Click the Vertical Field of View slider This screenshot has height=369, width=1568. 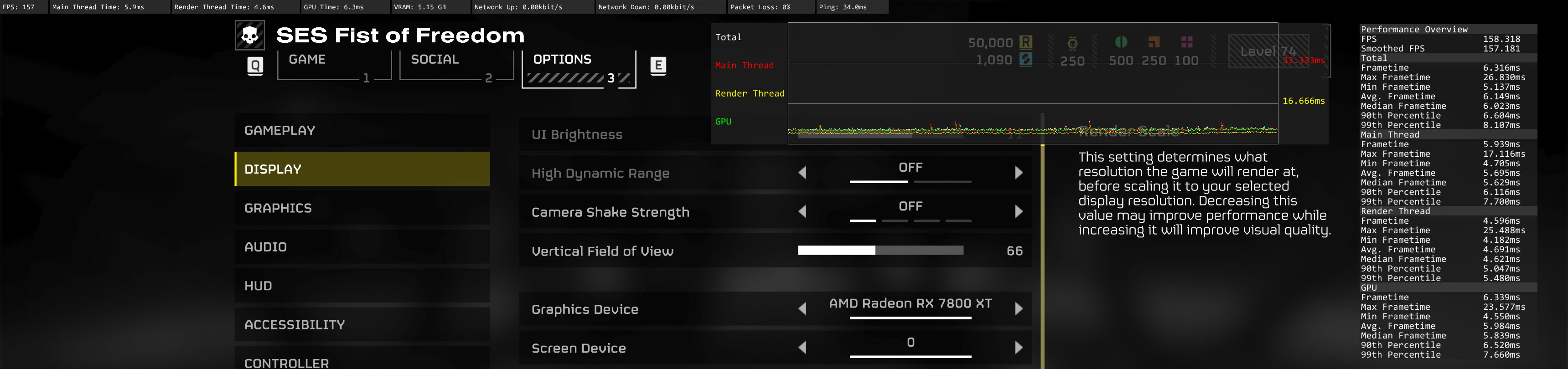pos(880,251)
